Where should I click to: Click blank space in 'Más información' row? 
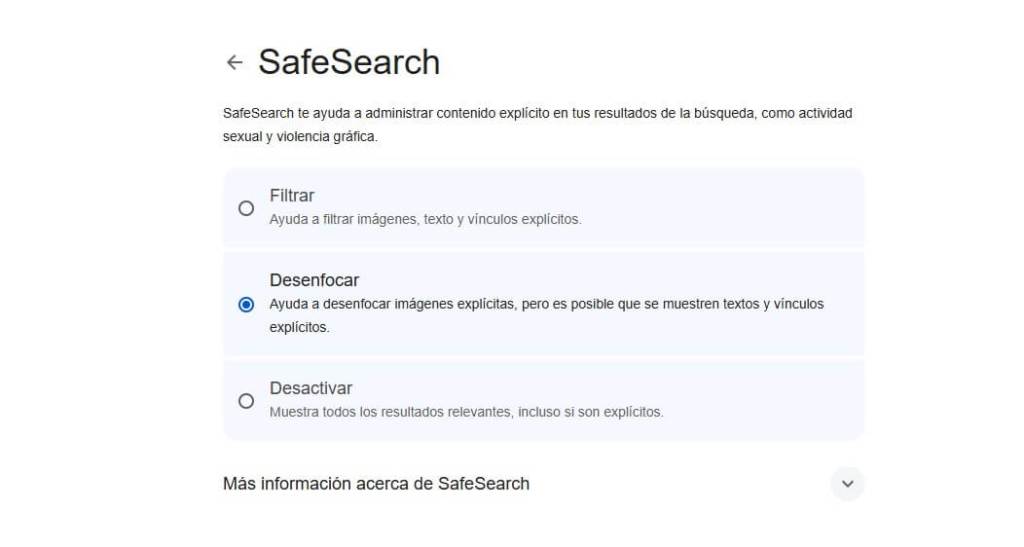point(680,484)
